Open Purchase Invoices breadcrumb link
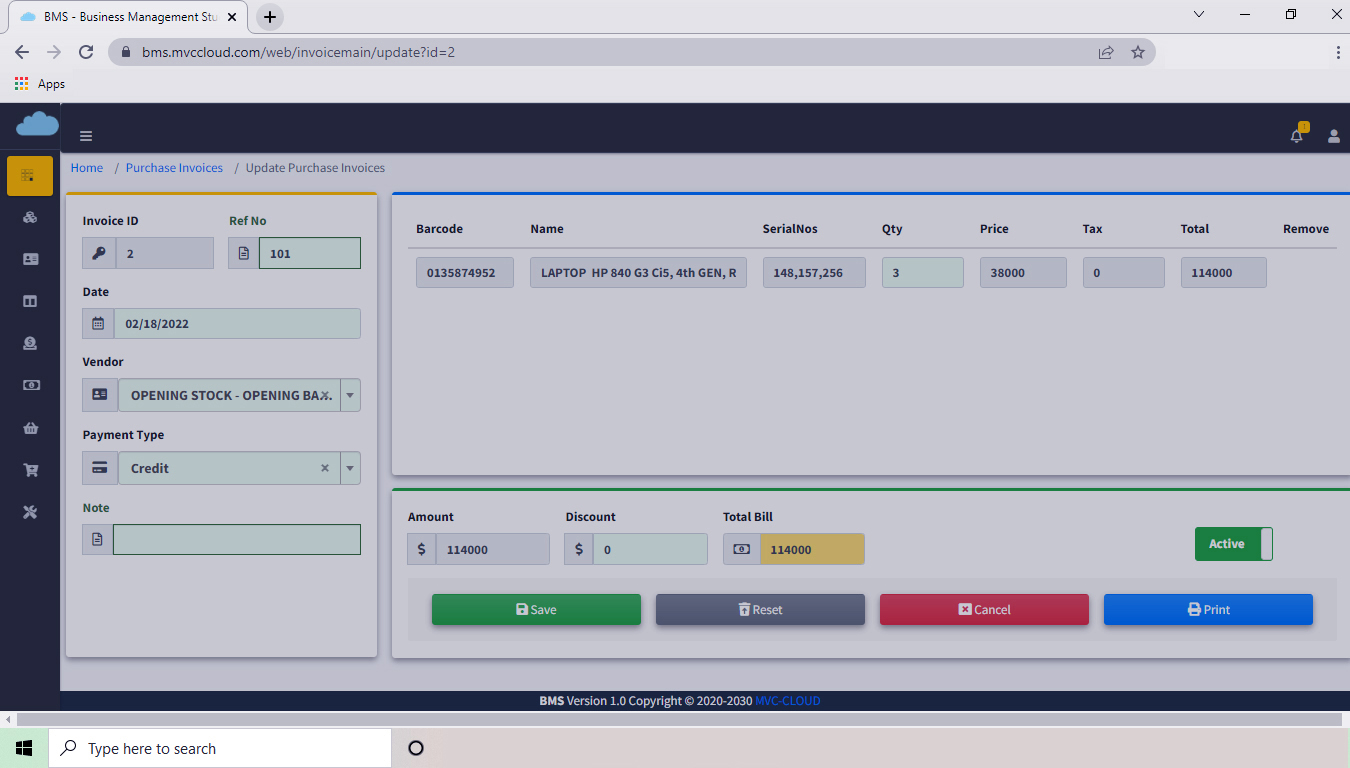 (174, 168)
